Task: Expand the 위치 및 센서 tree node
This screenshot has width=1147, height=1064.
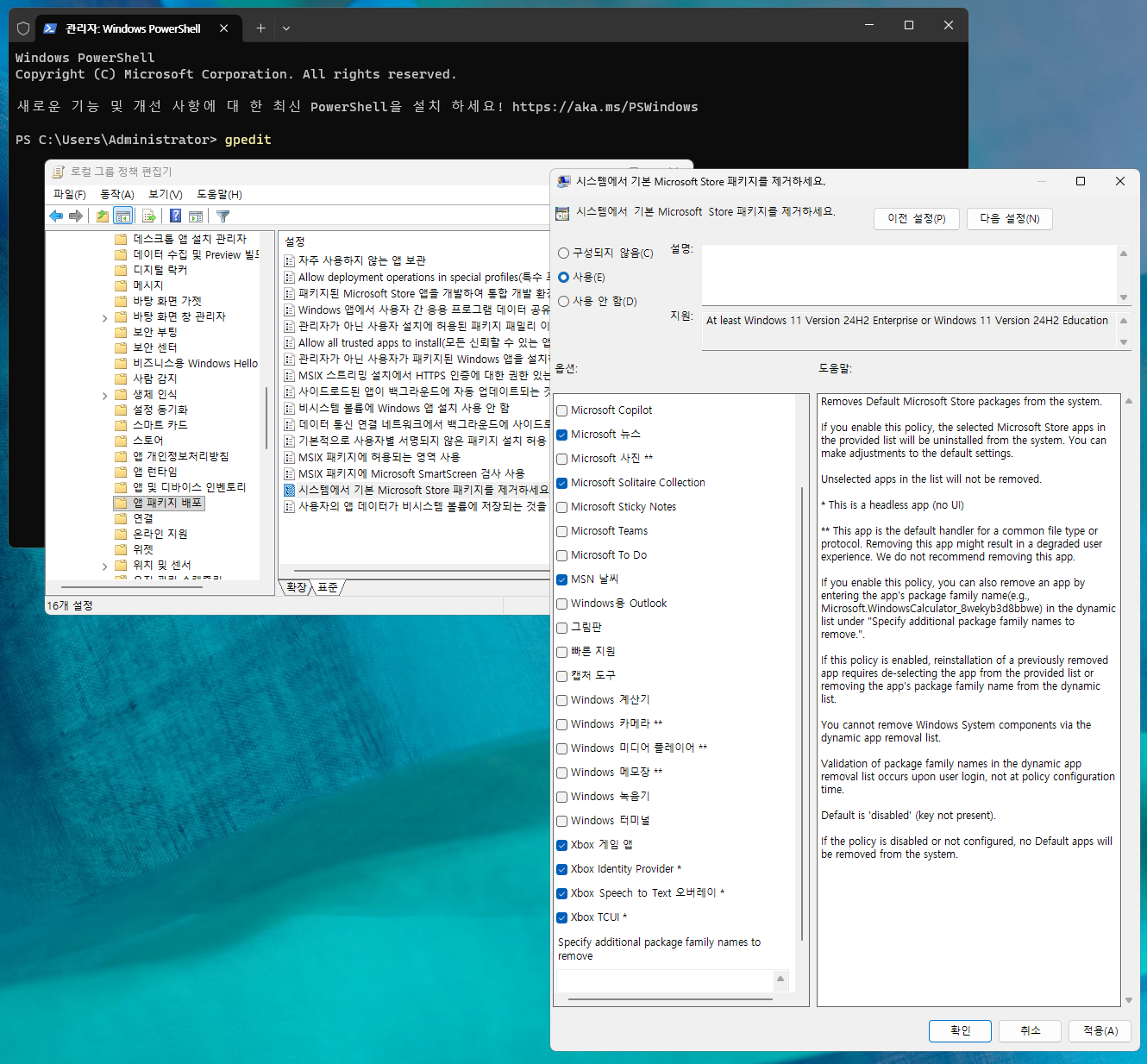Action: click(x=105, y=566)
